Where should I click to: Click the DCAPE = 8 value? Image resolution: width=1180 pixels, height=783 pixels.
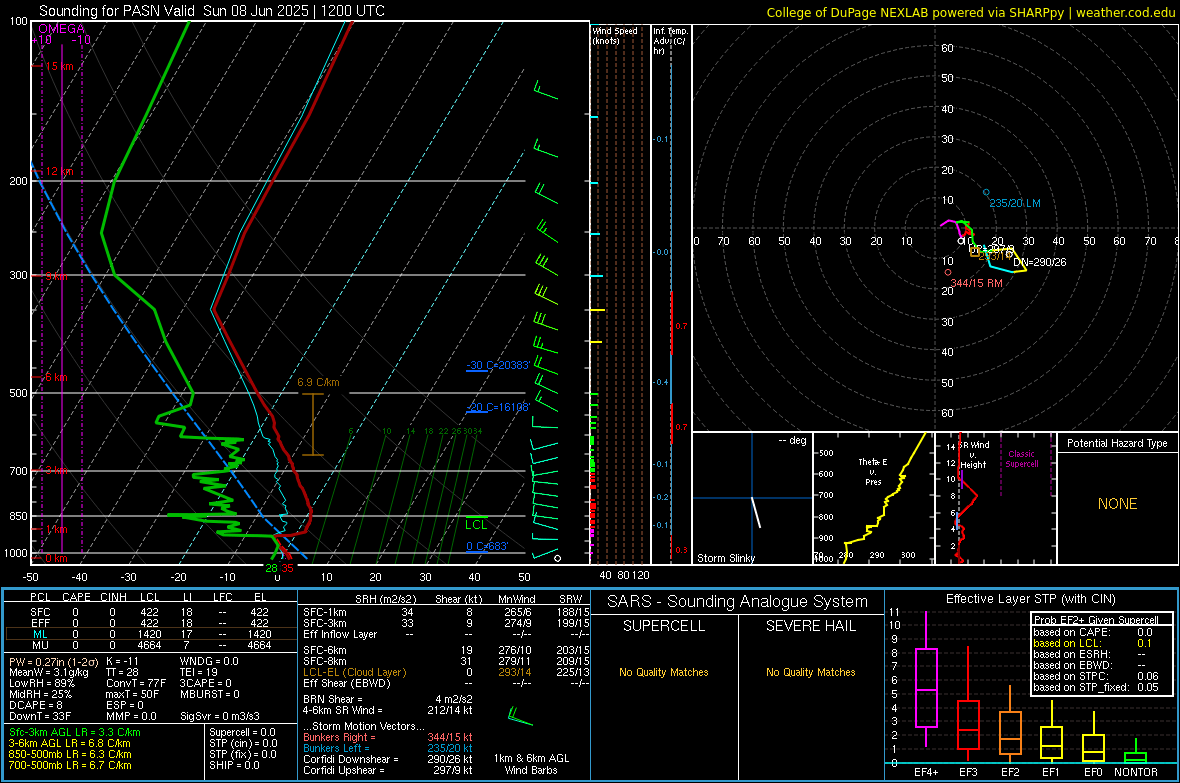tap(35, 705)
